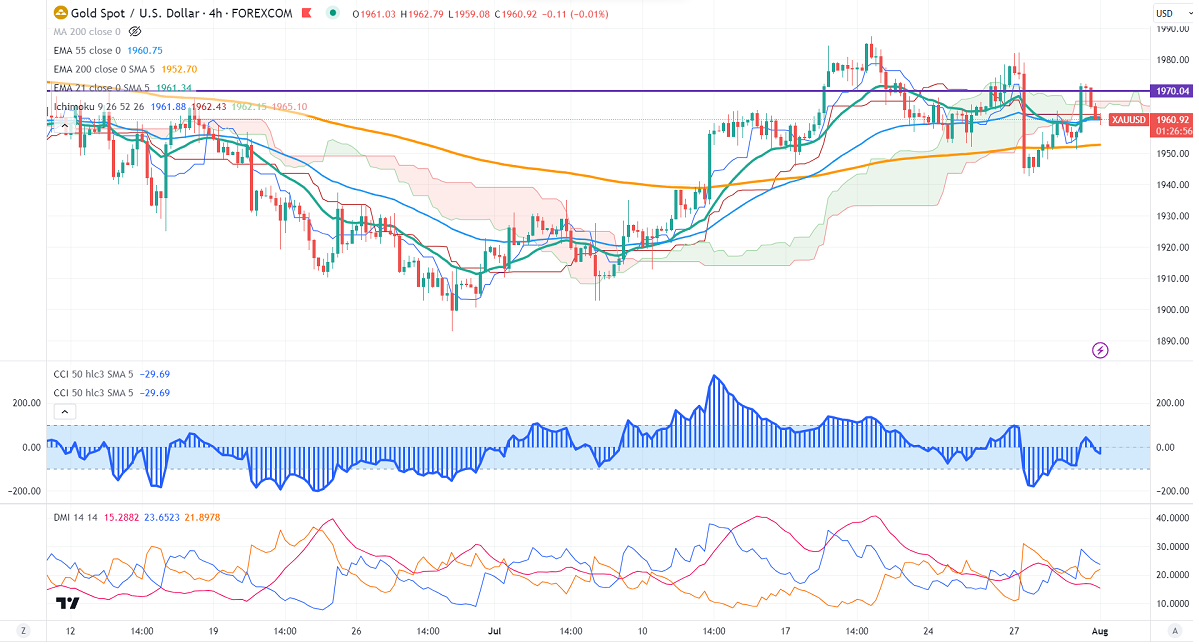
Task: Select the MA 200 close 0 legend
Action: click(x=87, y=31)
